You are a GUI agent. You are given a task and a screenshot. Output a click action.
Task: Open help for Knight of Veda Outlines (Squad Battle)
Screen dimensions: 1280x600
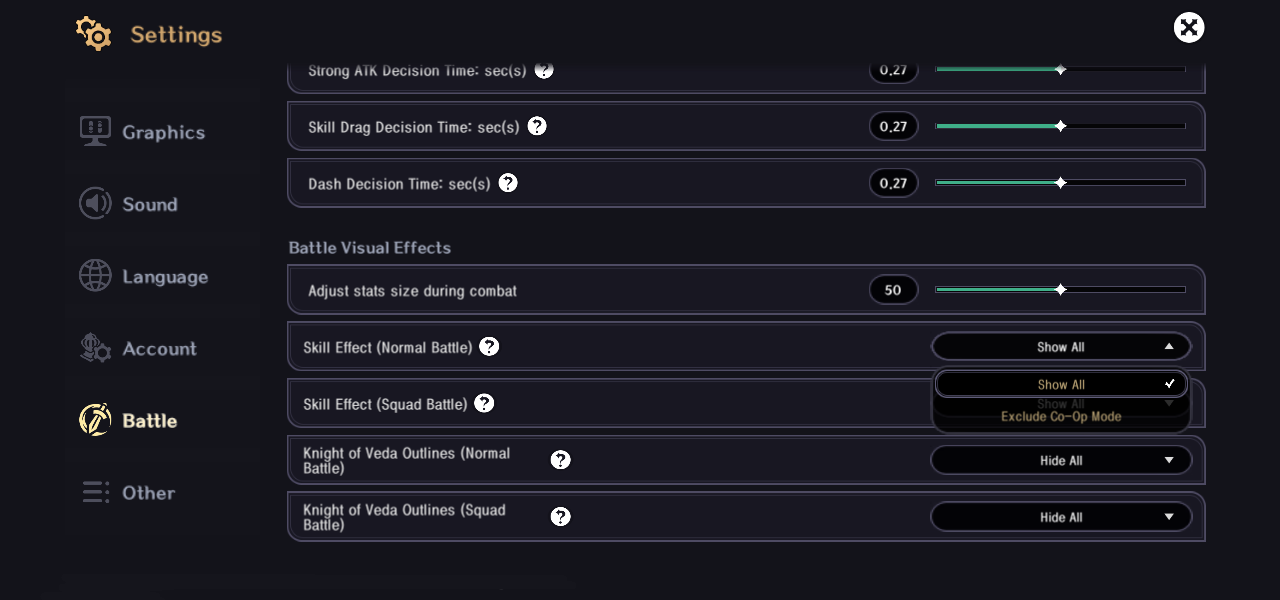[561, 516]
